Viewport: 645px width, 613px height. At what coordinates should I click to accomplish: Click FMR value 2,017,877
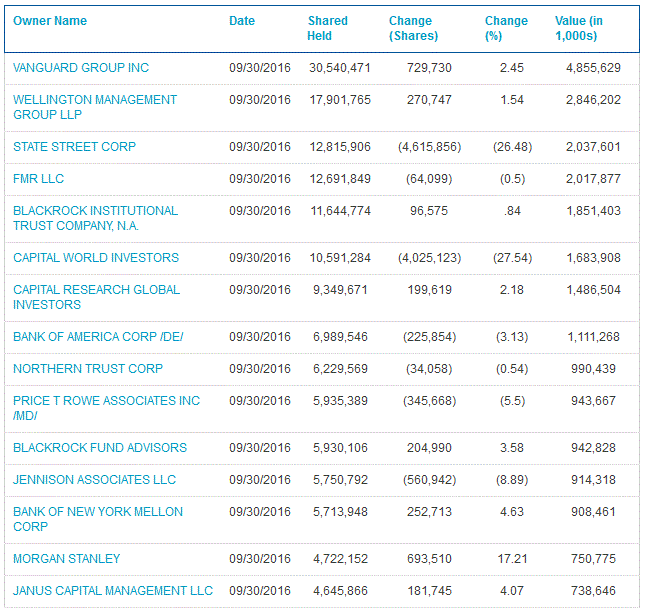(x=593, y=179)
